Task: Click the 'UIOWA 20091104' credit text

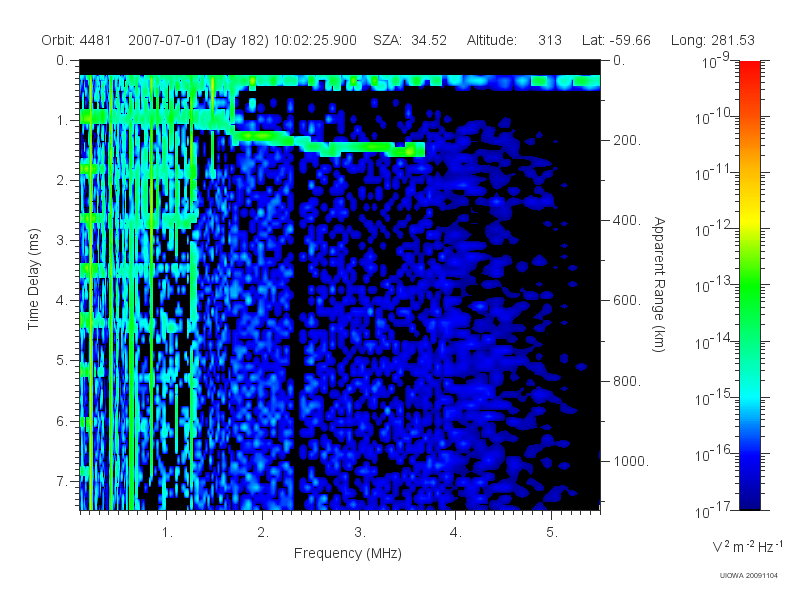Action: point(748,576)
